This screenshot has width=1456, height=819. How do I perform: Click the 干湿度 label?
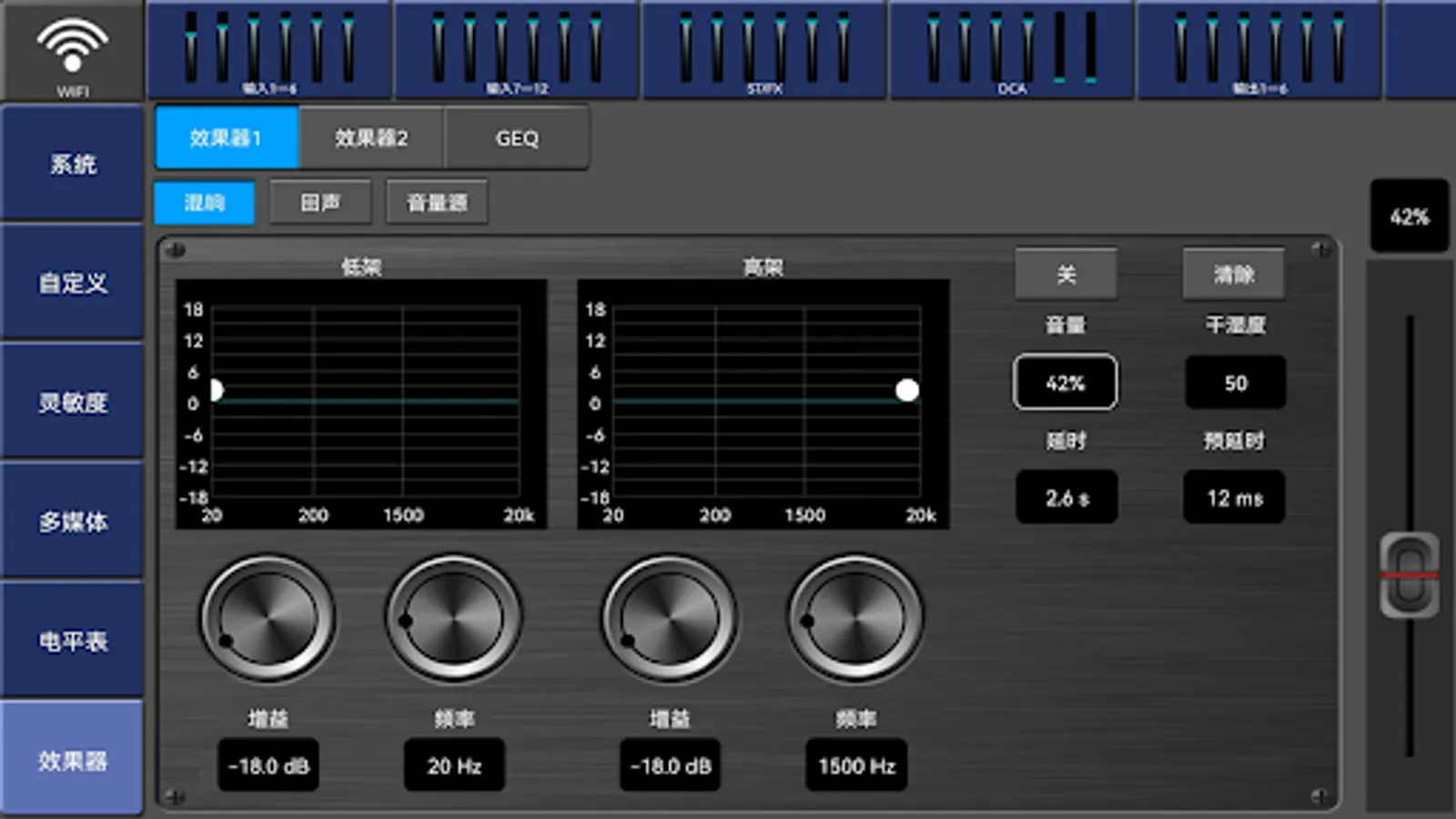1235,325
